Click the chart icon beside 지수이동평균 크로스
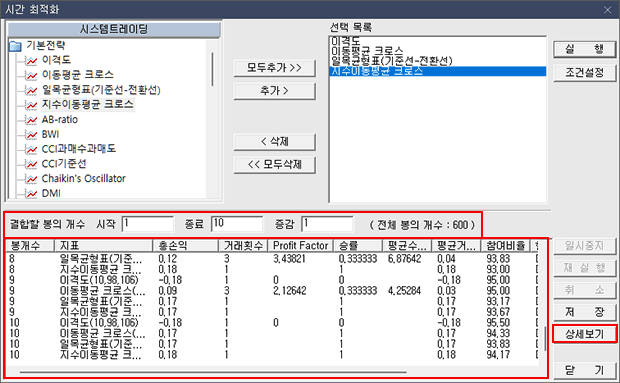 tap(31, 105)
